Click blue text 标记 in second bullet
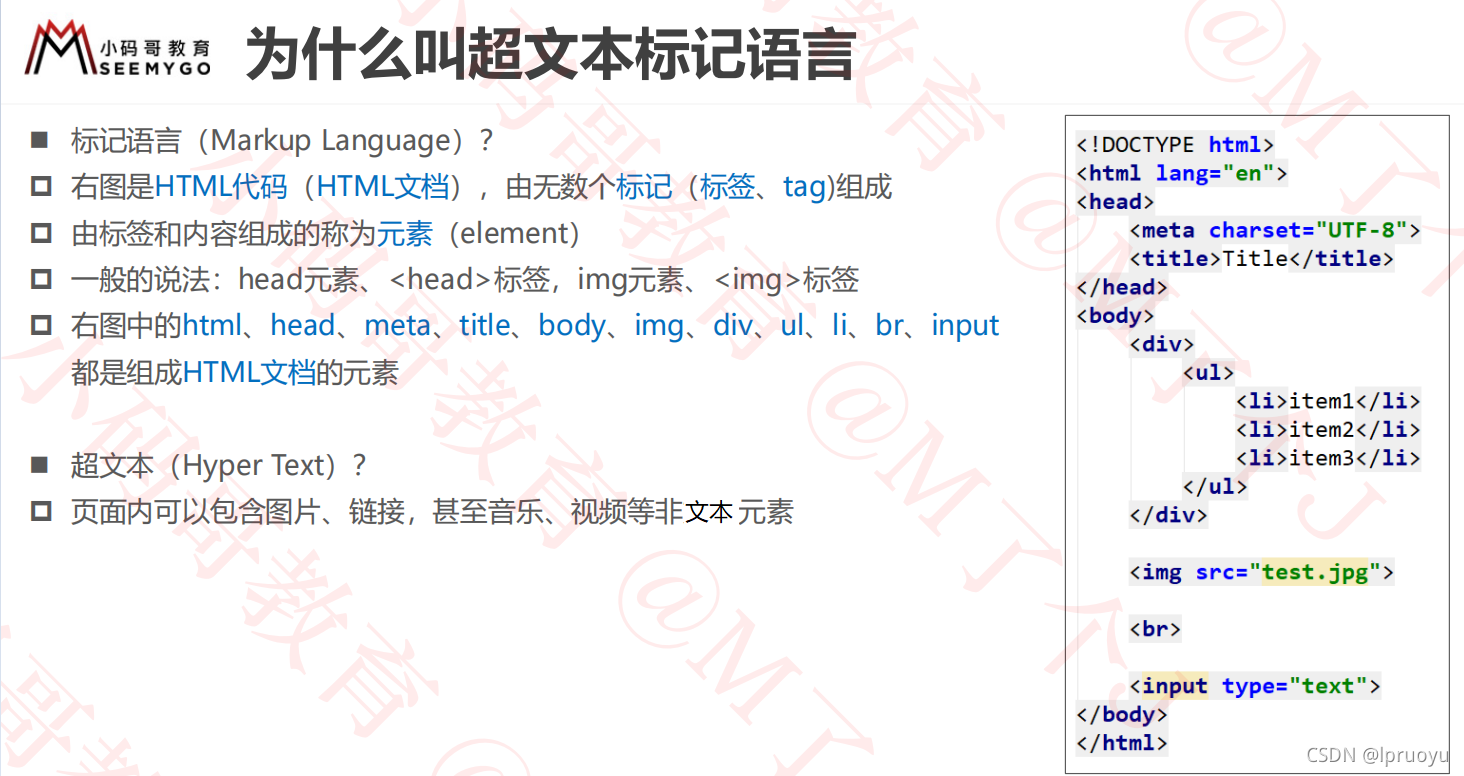1464x776 pixels. (x=644, y=187)
